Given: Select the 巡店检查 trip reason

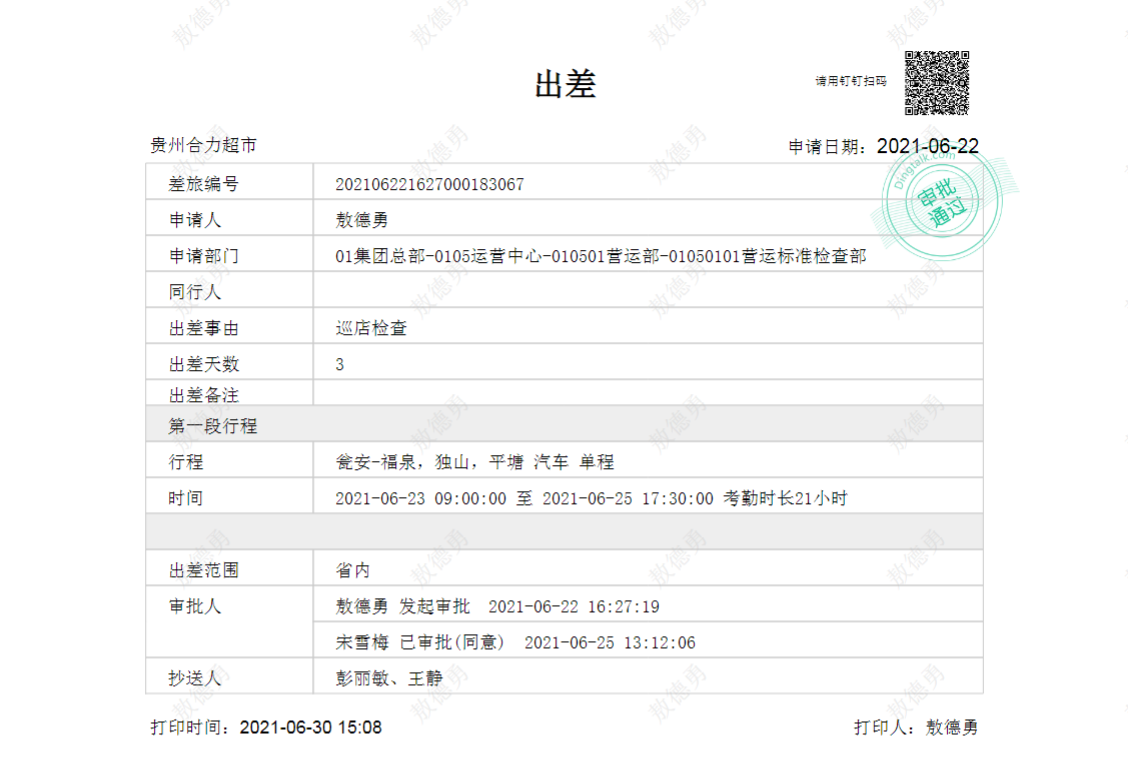Looking at the screenshot, I should click(x=371, y=328).
